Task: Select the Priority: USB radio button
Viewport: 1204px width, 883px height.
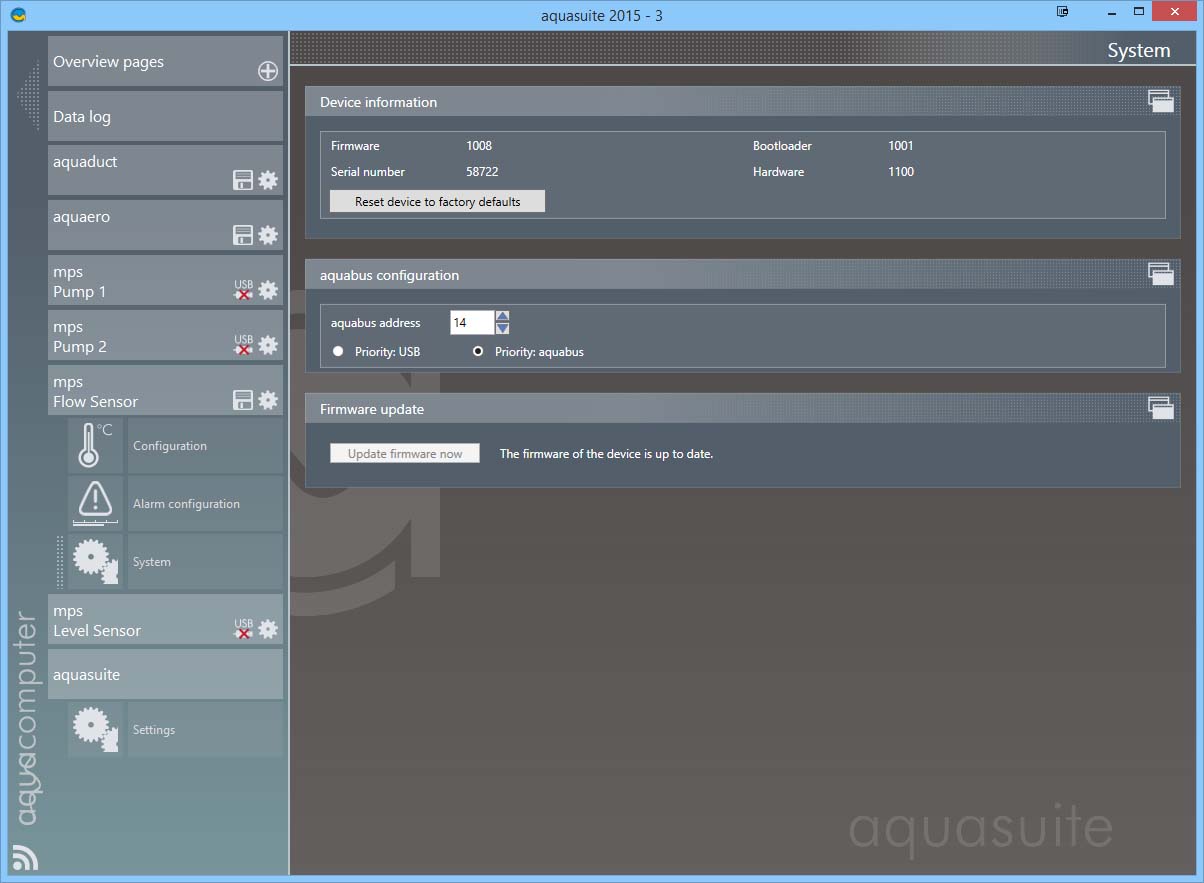Action: point(338,352)
